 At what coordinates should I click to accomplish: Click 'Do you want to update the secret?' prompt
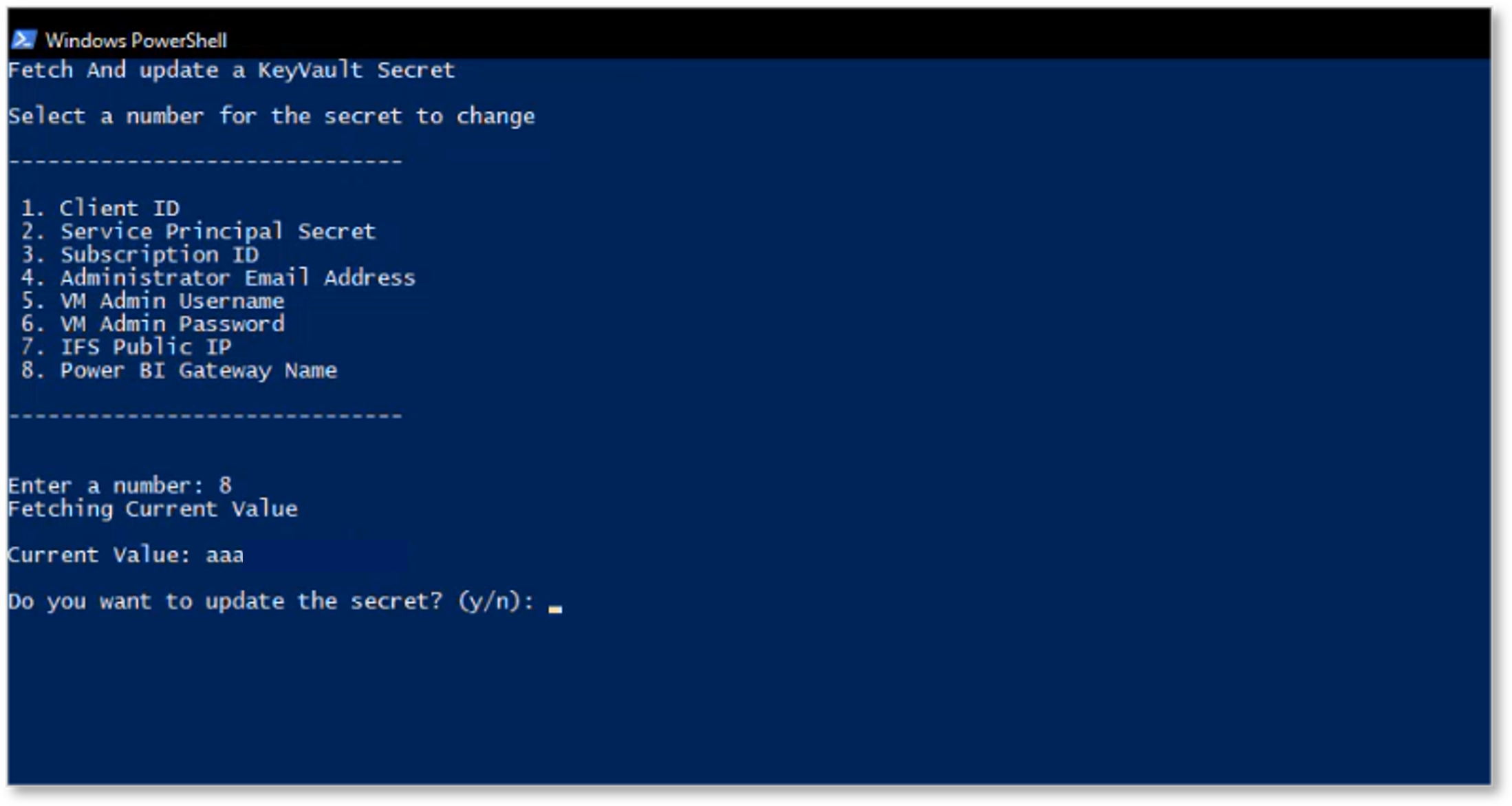[226, 601]
